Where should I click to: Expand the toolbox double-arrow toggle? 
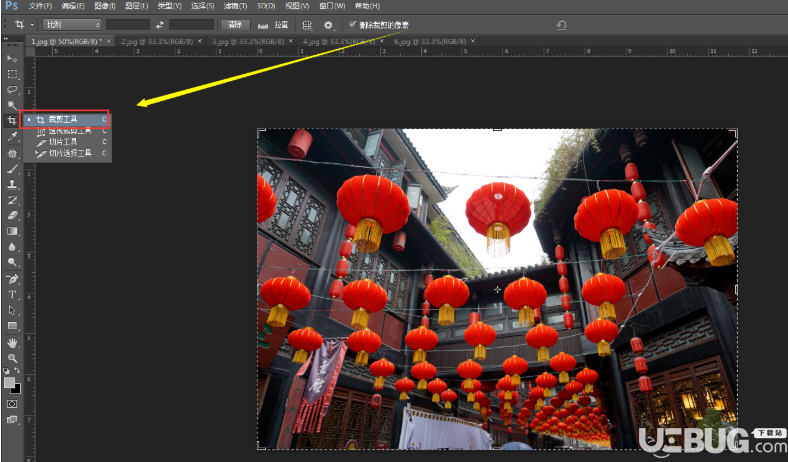click(6, 38)
